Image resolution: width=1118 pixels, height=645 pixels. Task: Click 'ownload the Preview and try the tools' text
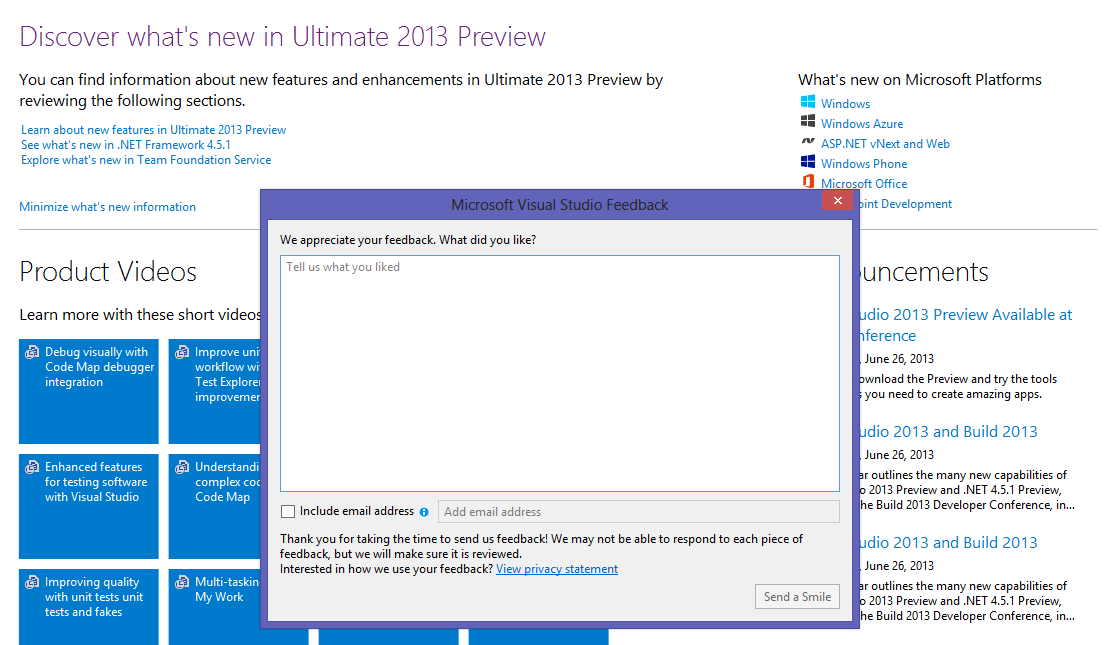958,379
